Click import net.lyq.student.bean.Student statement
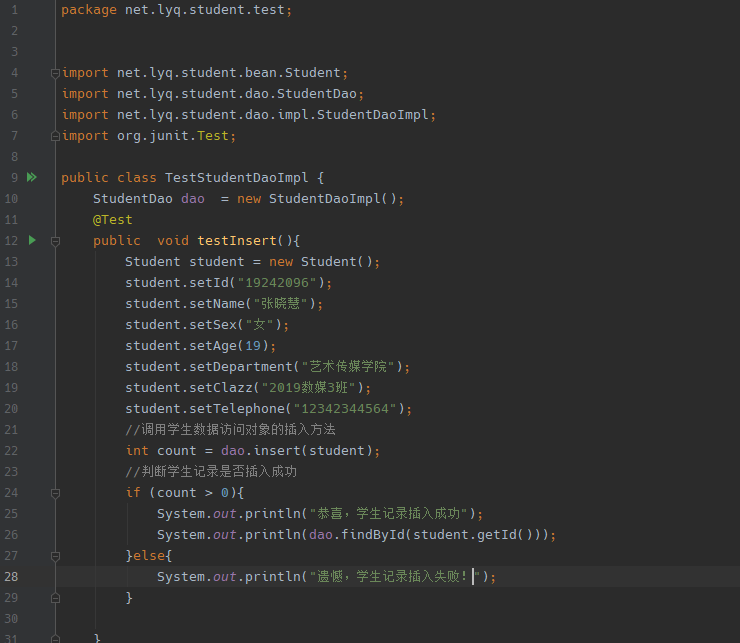Screen dimensions: 740x643 click(205, 73)
